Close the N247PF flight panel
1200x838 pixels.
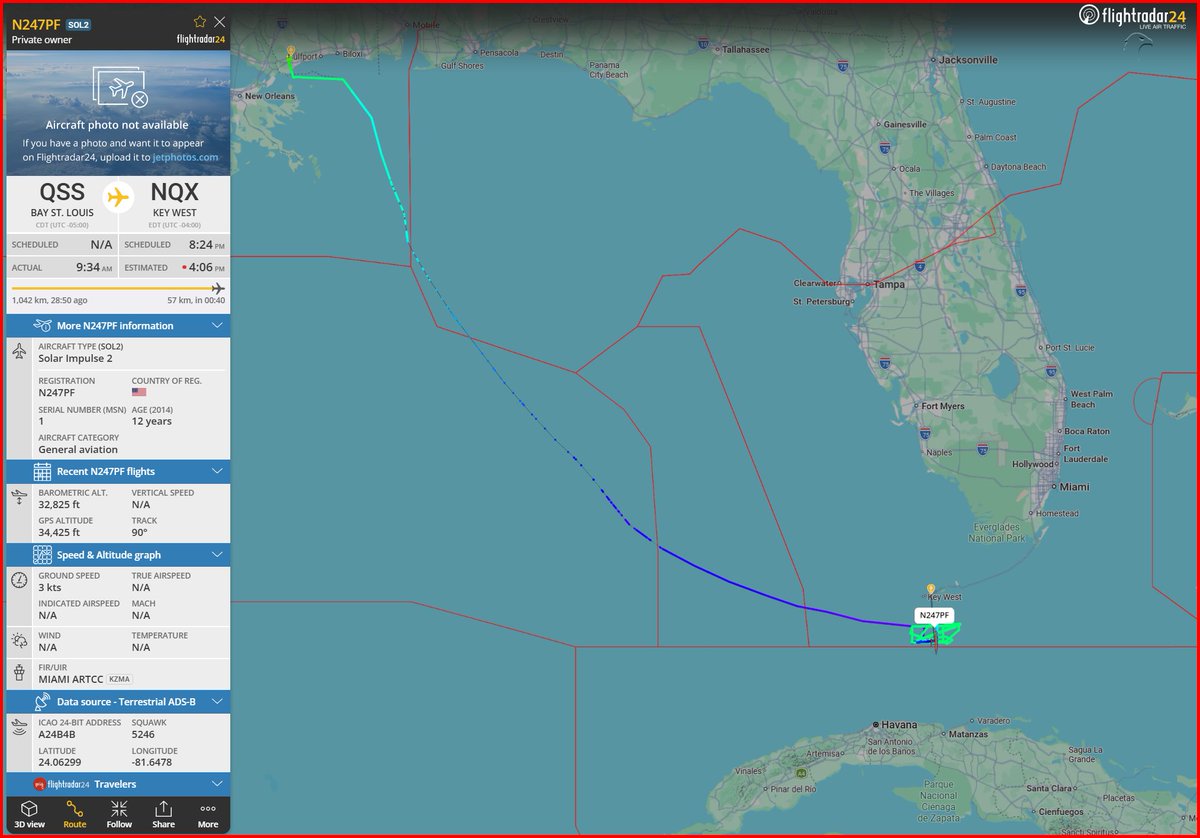220,21
